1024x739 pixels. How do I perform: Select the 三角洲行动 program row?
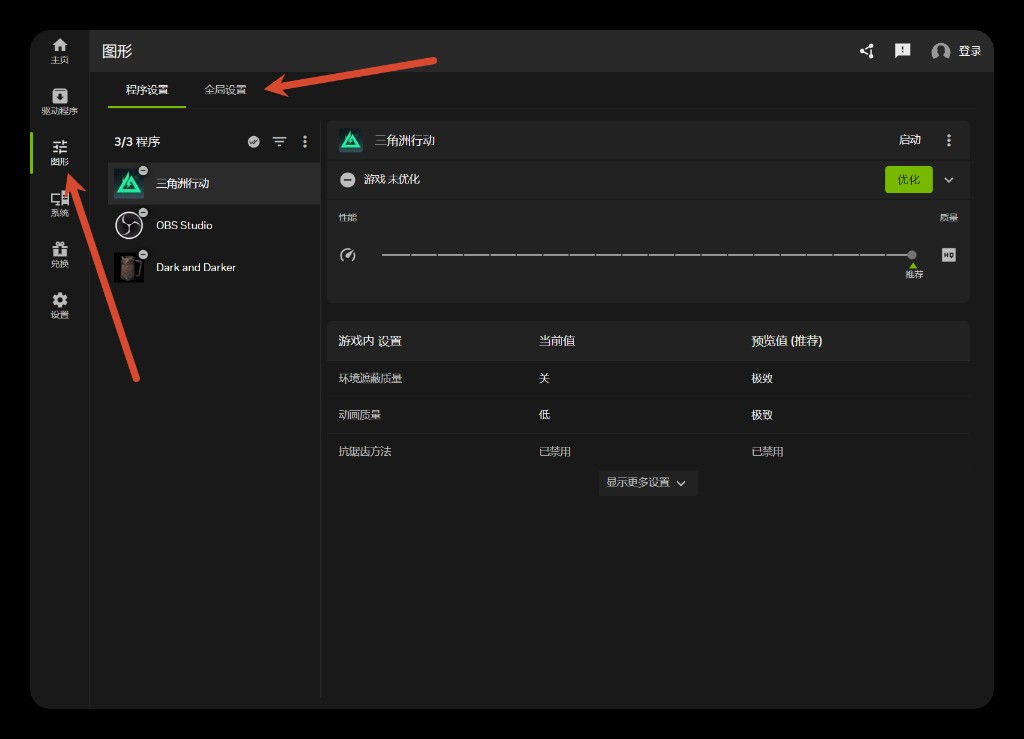coord(214,183)
